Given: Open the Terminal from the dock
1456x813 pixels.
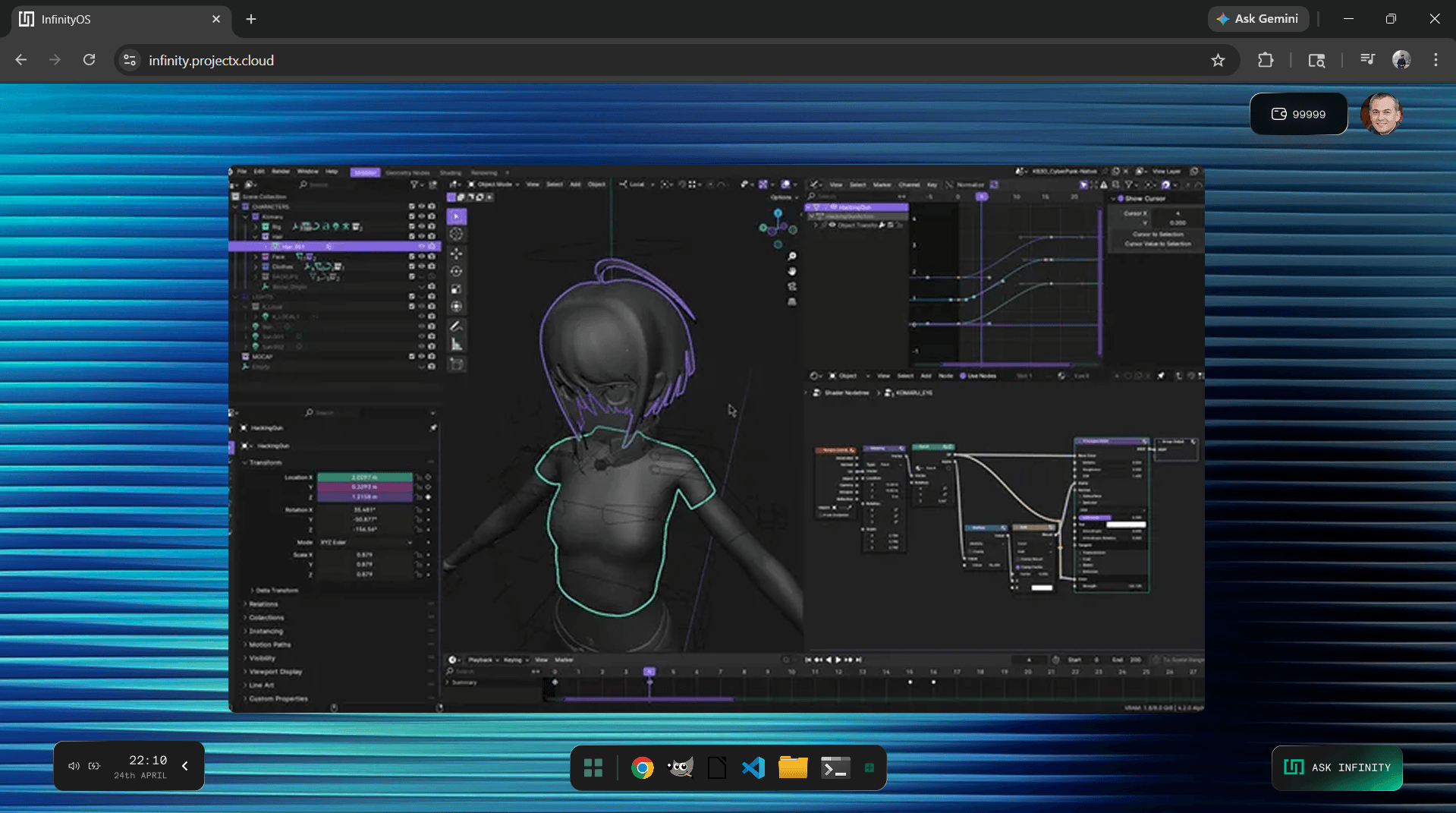Looking at the screenshot, I should pos(835,768).
